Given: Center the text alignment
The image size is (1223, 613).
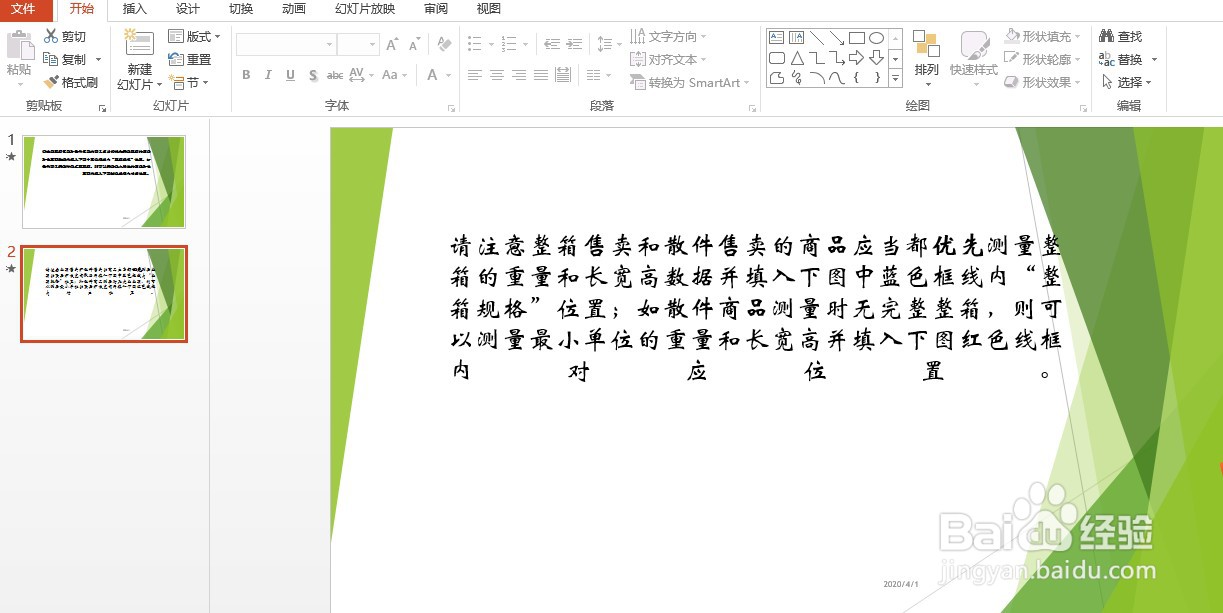Looking at the screenshot, I should pos(497,75).
